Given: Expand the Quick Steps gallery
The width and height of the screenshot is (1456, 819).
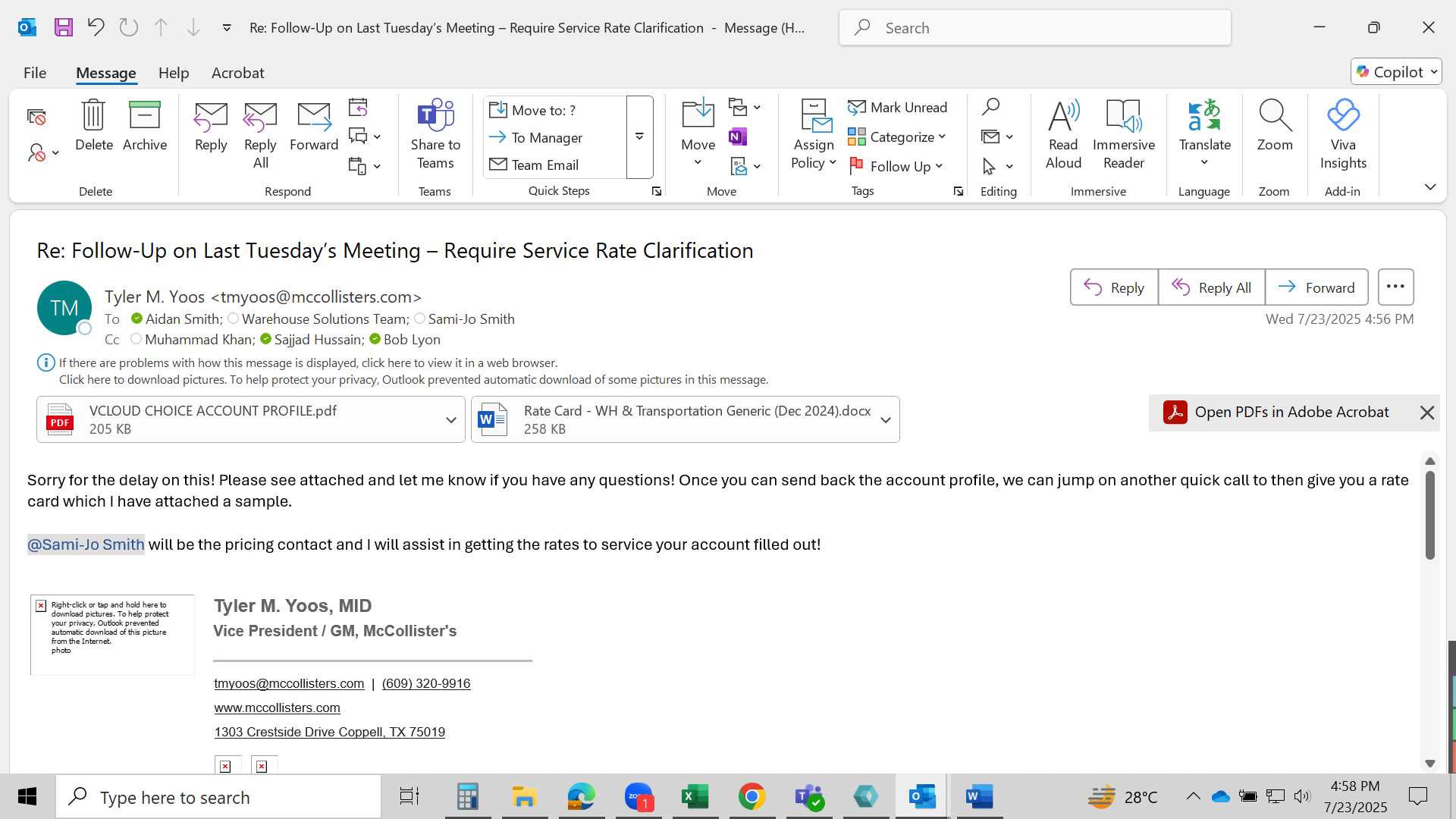Looking at the screenshot, I should click(639, 137).
